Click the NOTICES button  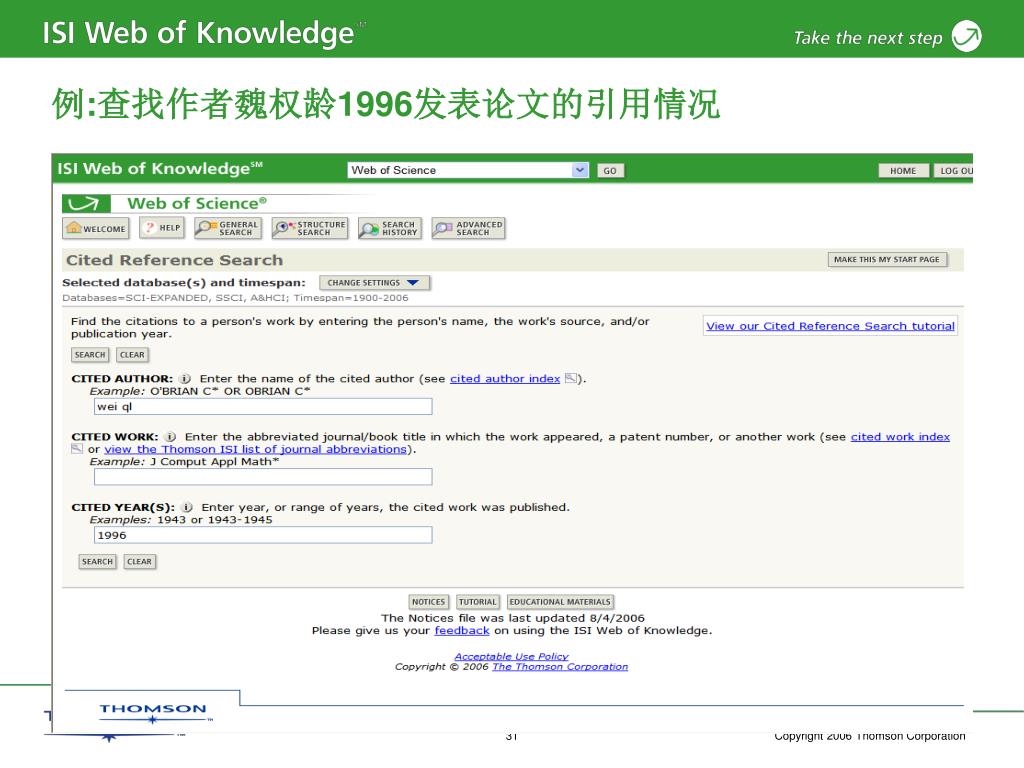[x=428, y=602]
